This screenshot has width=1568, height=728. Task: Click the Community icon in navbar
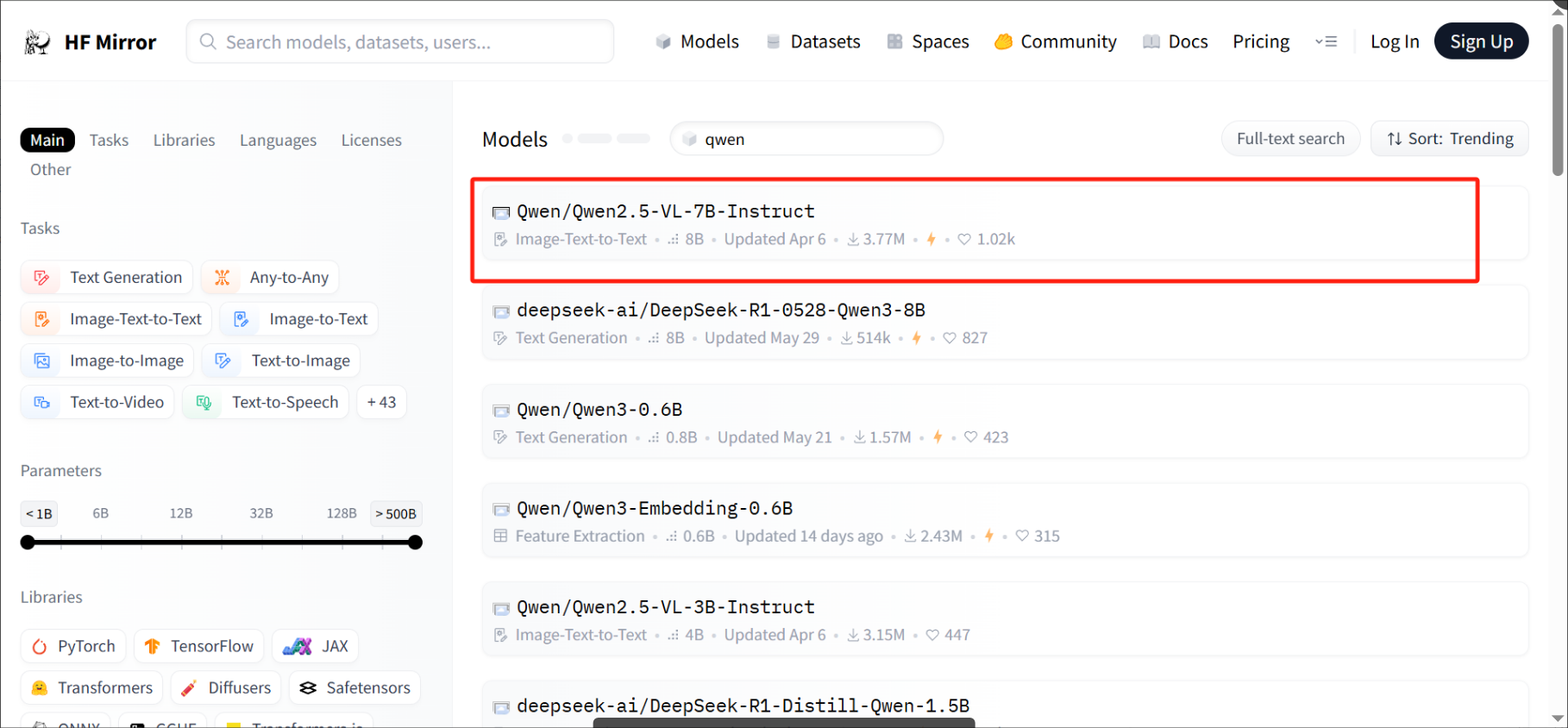pos(1003,41)
